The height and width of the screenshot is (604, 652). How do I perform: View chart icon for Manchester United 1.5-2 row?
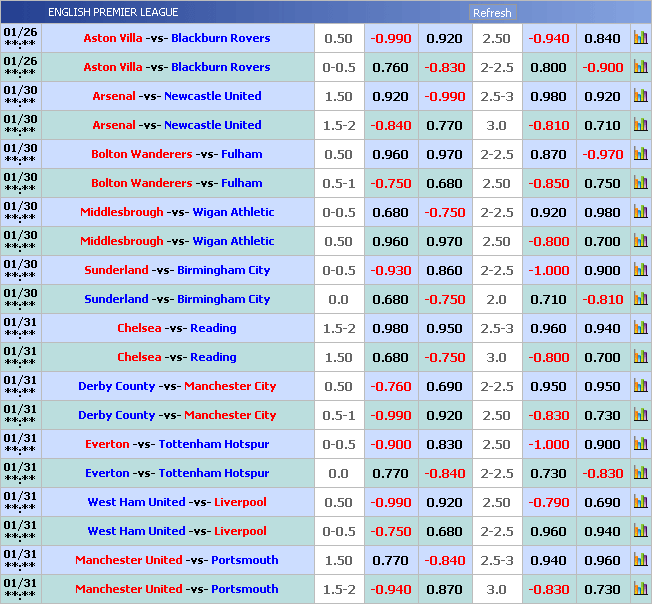(x=640, y=589)
